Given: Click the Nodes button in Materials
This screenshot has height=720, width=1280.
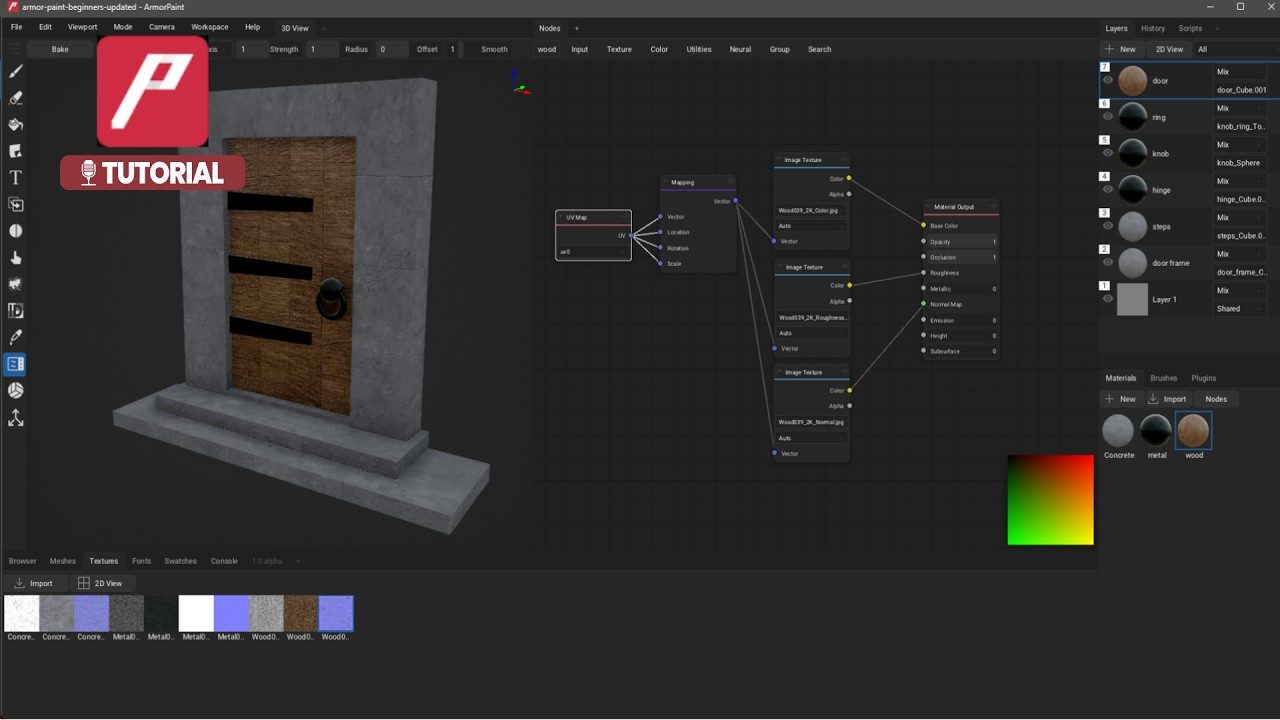Looking at the screenshot, I should pyautogui.click(x=1216, y=399).
